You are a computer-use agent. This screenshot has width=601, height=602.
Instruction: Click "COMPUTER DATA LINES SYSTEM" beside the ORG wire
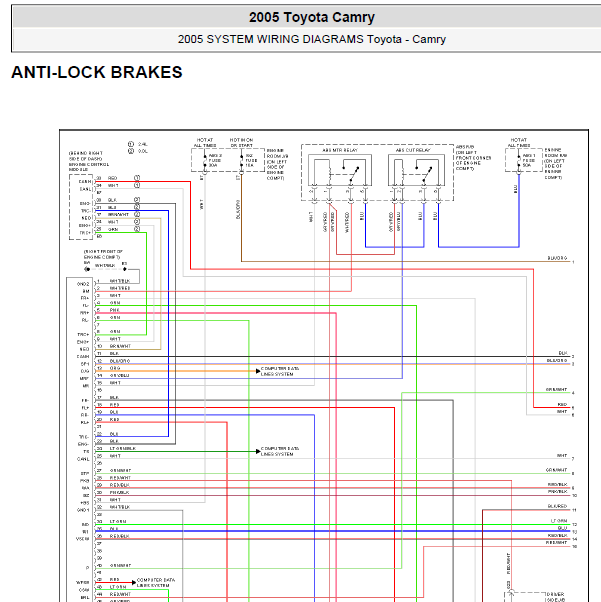click(x=280, y=371)
